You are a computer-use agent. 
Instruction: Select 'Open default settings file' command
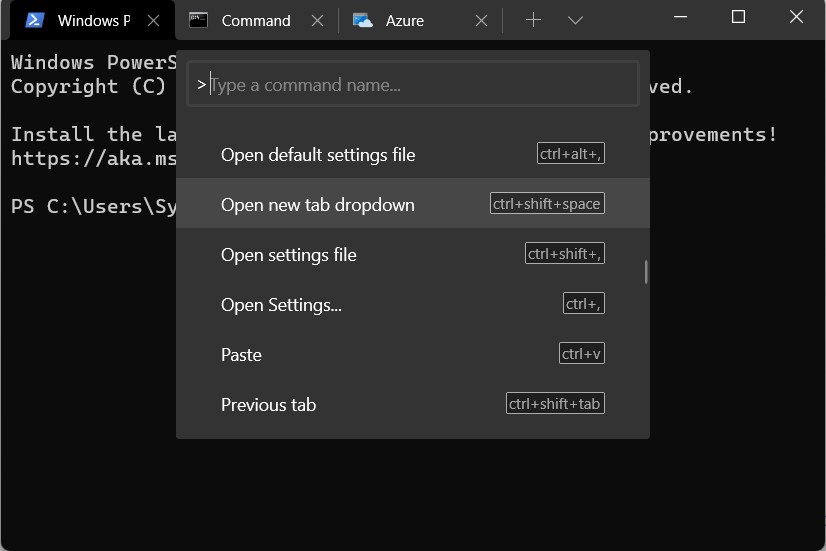(x=413, y=154)
